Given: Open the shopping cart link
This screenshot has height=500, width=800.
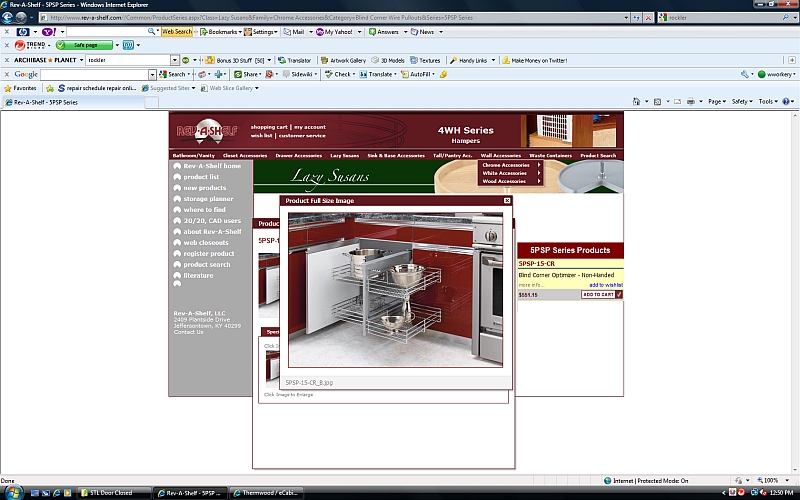Looking at the screenshot, I should (269, 127).
